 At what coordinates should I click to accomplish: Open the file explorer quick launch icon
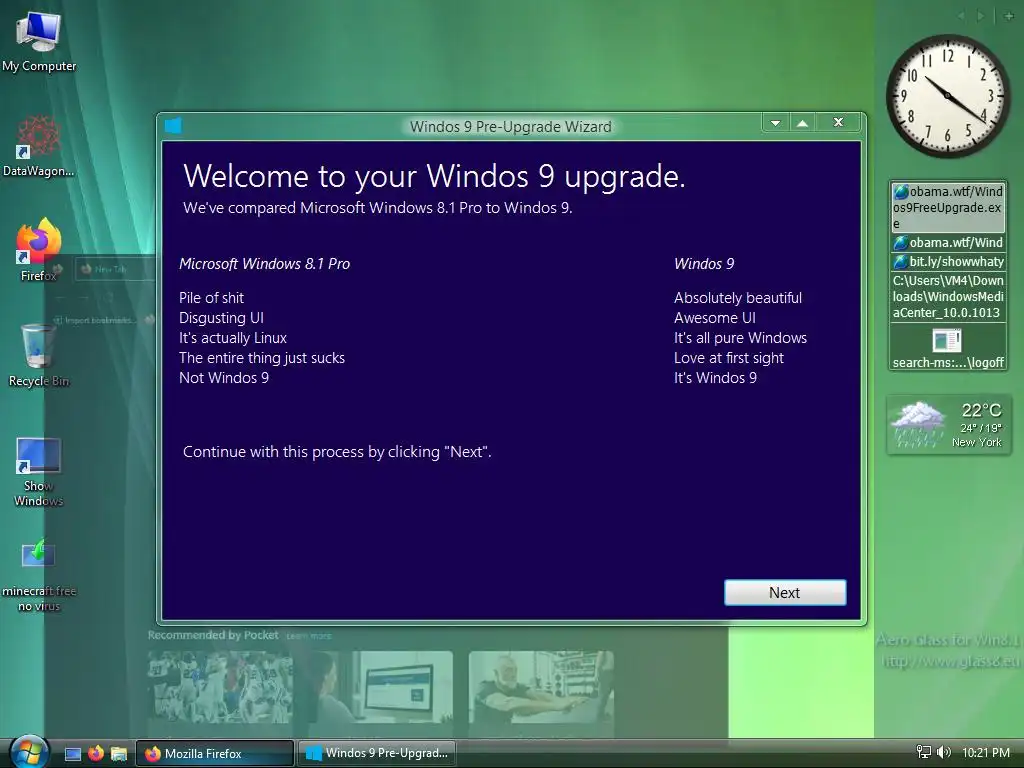pos(119,754)
